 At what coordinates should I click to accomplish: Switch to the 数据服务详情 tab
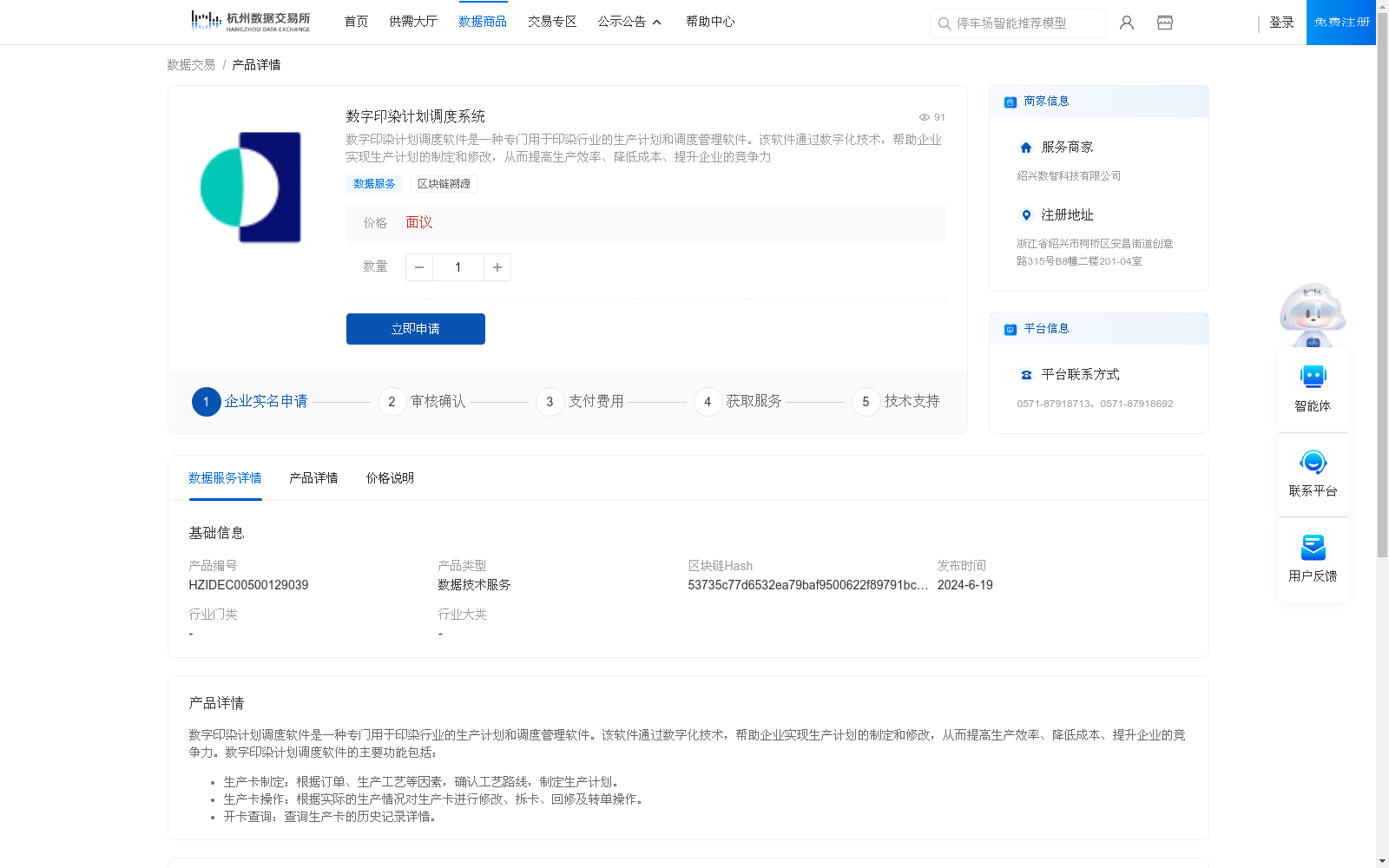click(x=225, y=478)
